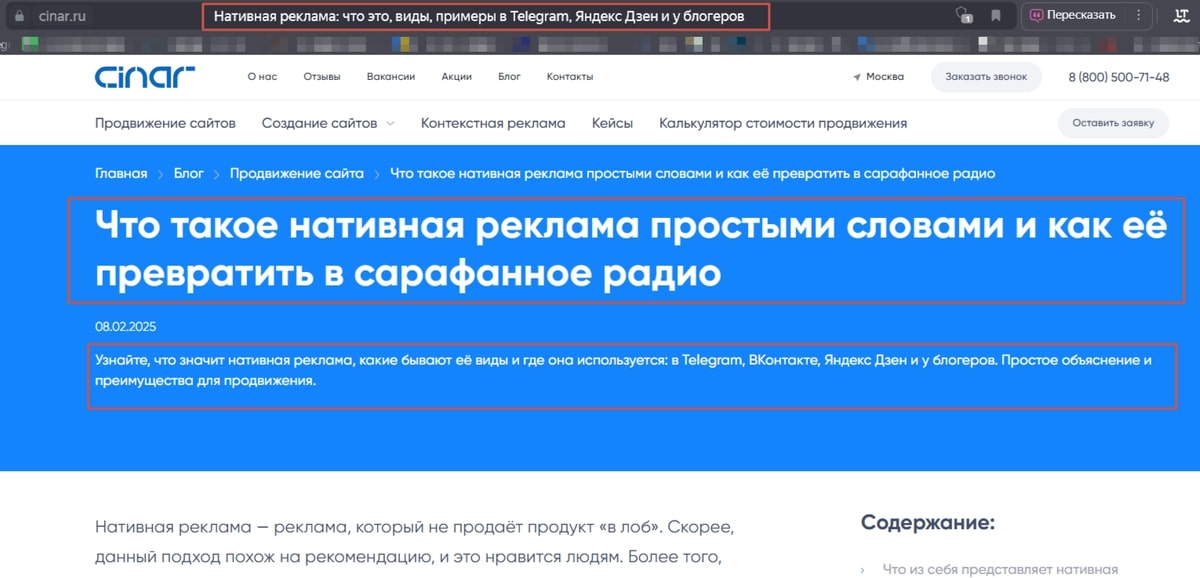Screen dimensions: 1200x578
Task: Open the protection shield icon with badge
Action: (963, 15)
